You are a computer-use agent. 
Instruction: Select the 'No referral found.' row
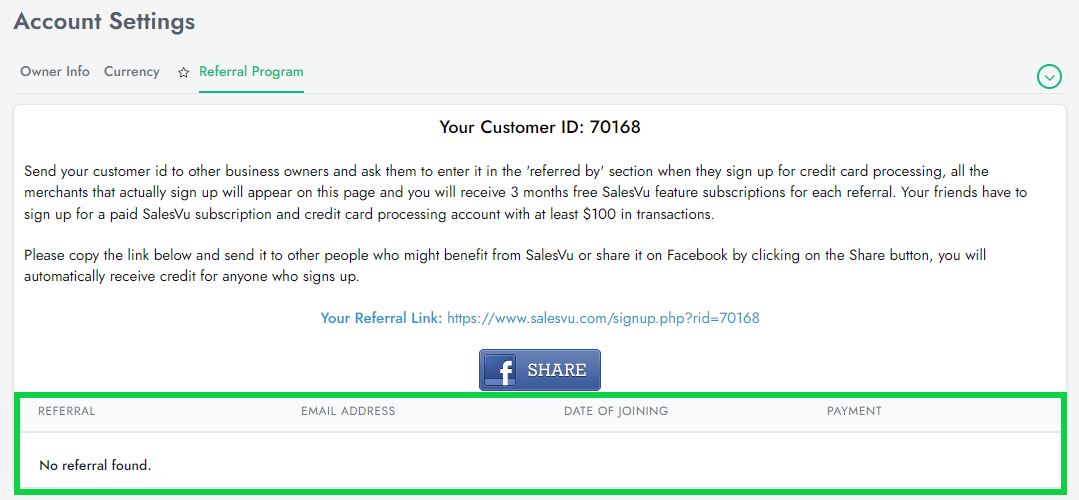(95, 465)
